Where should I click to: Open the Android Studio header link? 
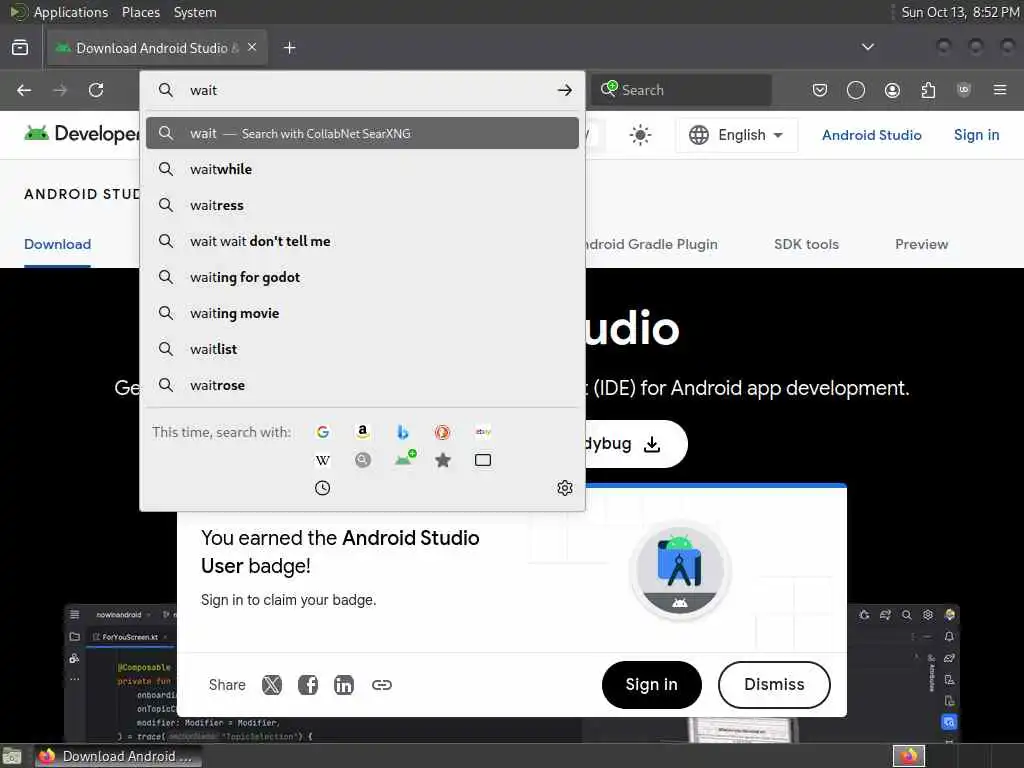click(871, 135)
